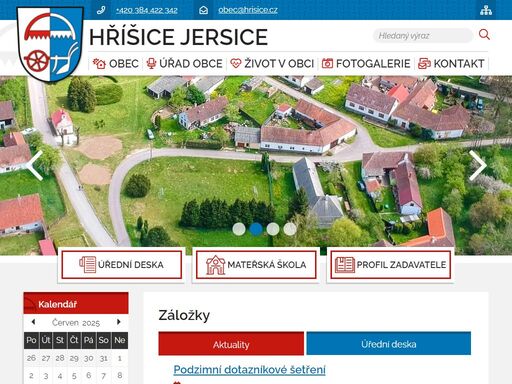The width and height of the screenshot is (512, 384).
Task: Go to next month in calendar
Action: 119,322
